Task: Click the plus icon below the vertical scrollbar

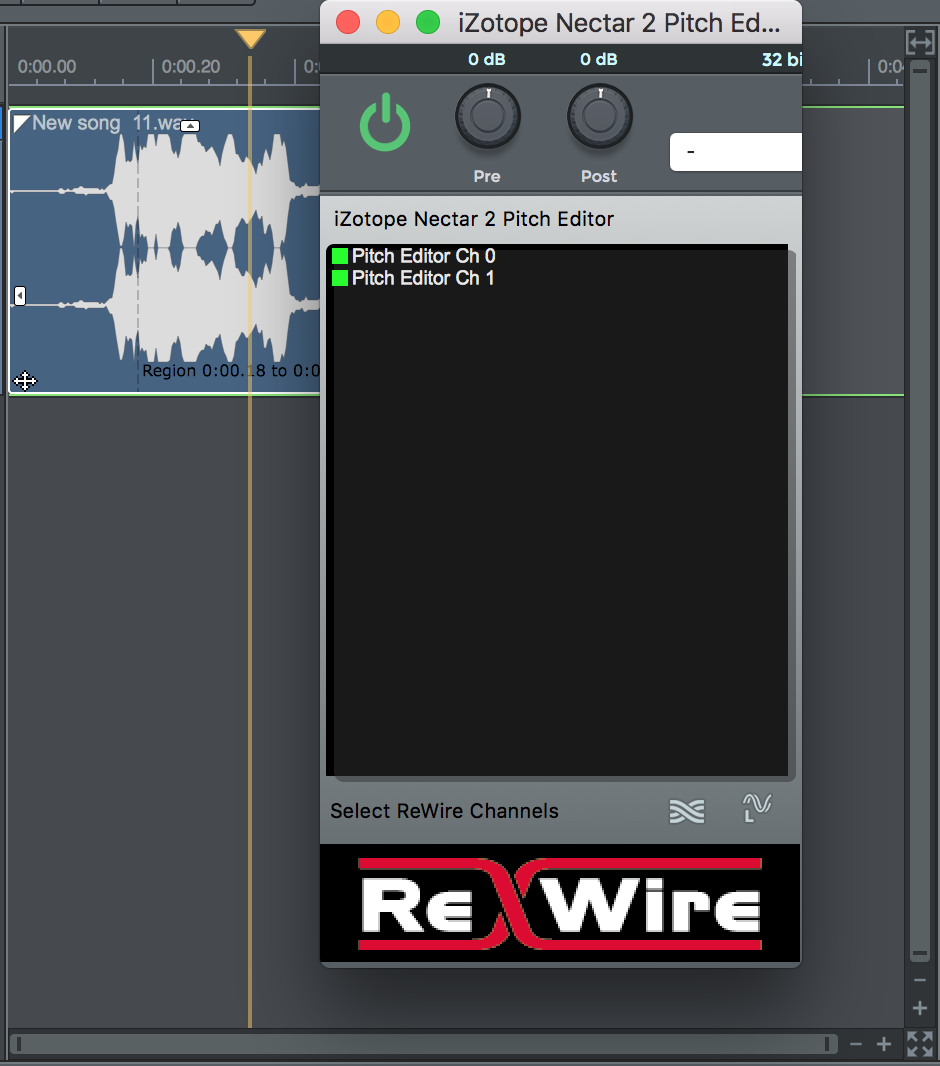Action: pyautogui.click(x=920, y=1008)
